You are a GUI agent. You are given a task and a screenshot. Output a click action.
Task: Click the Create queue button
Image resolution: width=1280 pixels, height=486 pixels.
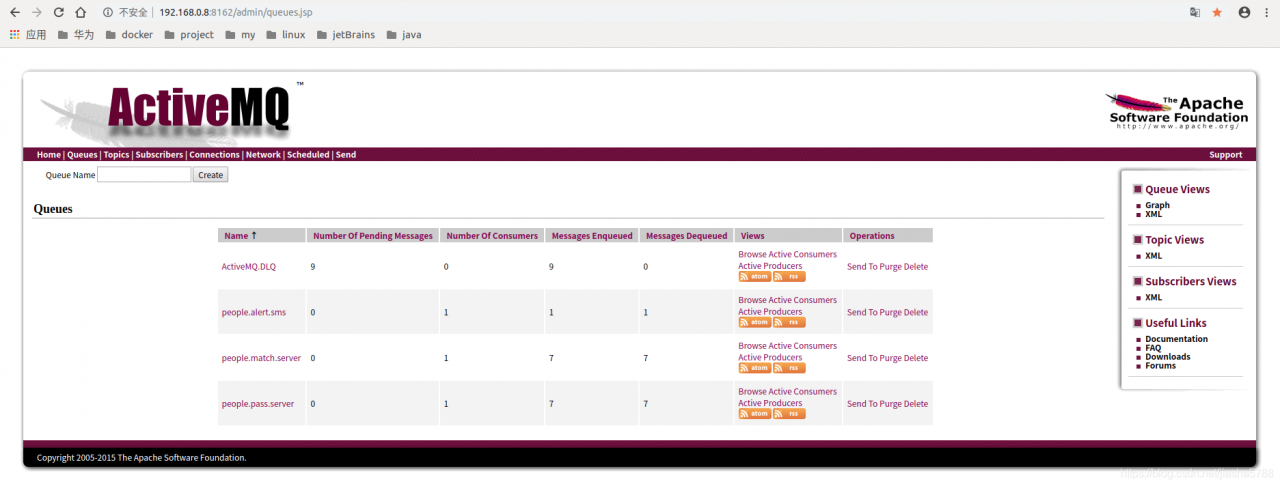click(210, 175)
